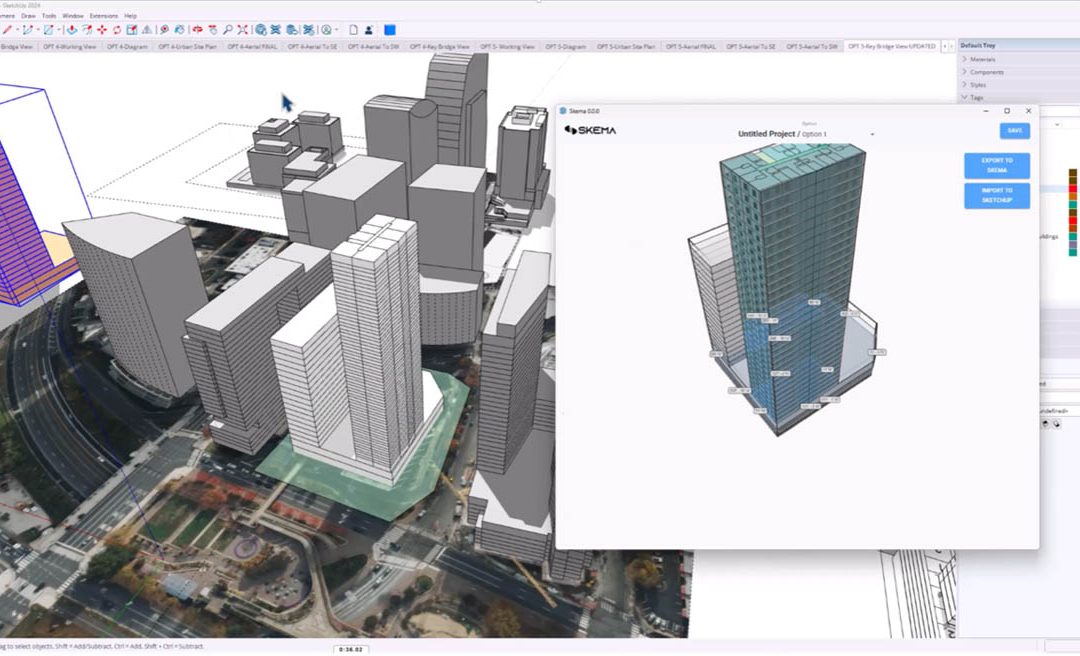Select the Pan hand tool
Image resolution: width=1080 pixels, height=656 pixels.
coord(212,30)
